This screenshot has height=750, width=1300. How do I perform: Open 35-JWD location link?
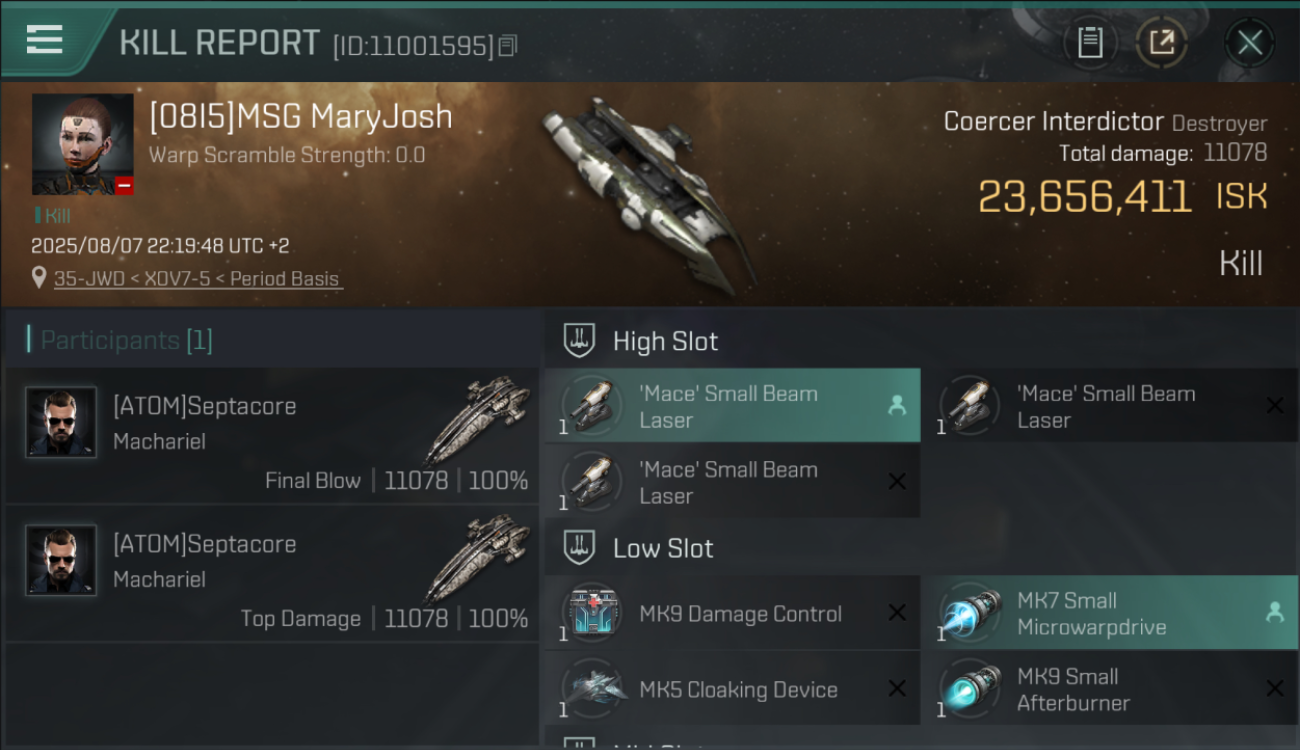(198, 279)
